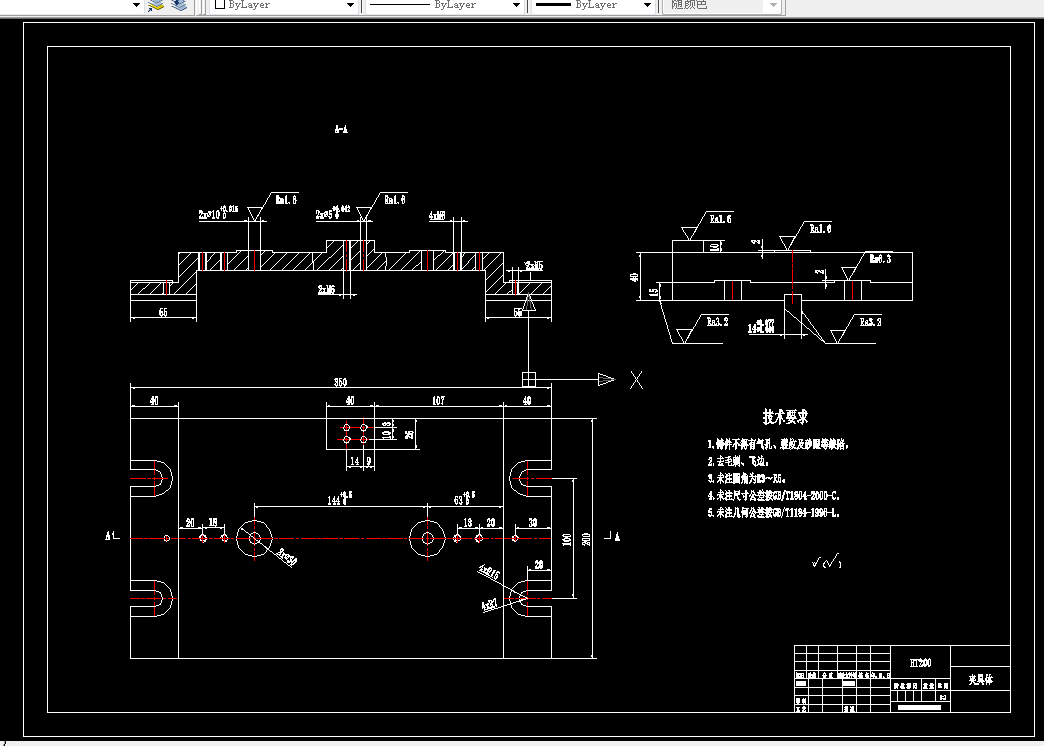This screenshot has height=746, width=1044.
Task: Select the 100 vertical dimension
Action: [x=567, y=538]
